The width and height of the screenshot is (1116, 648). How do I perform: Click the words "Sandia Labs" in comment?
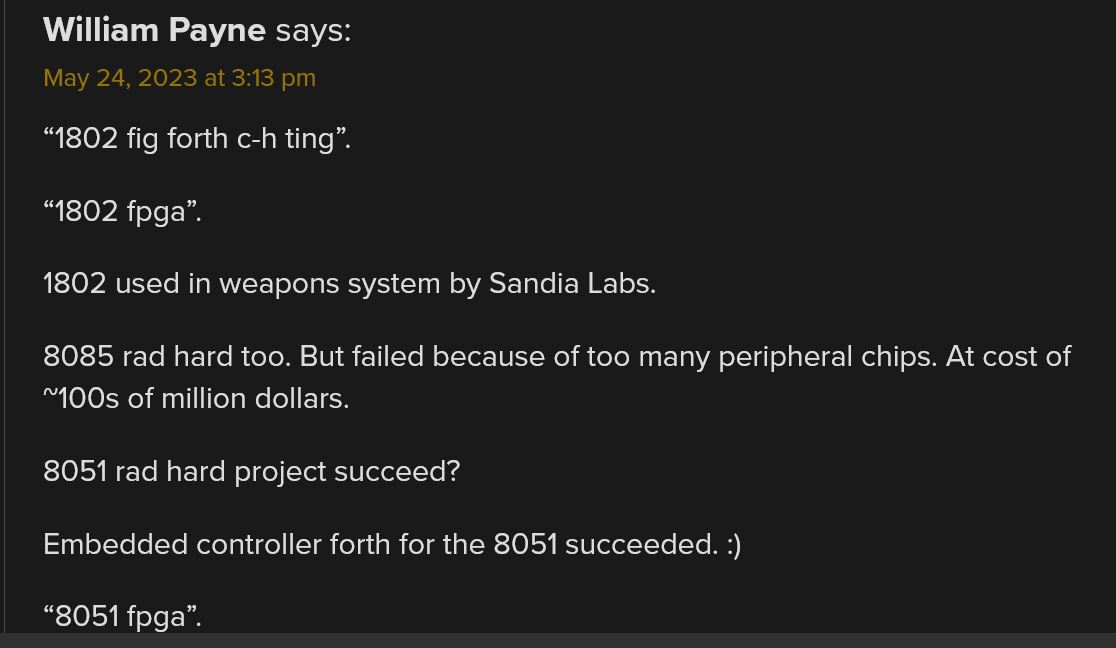coord(572,283)
